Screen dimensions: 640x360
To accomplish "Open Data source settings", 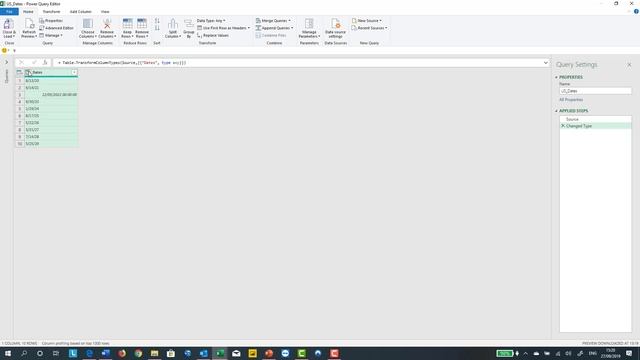I will pyautogui.click(x=336, y=28).
